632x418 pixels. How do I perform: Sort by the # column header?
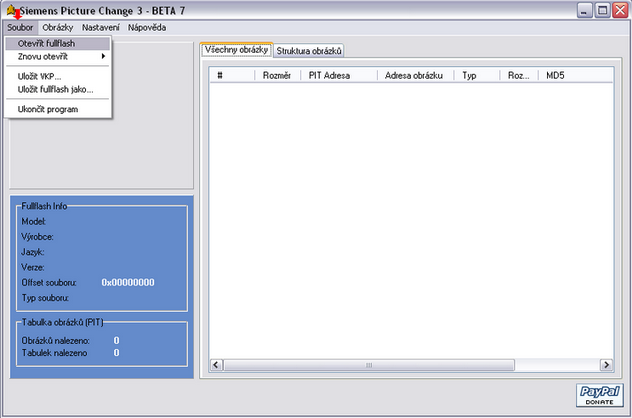click(232, 75)
